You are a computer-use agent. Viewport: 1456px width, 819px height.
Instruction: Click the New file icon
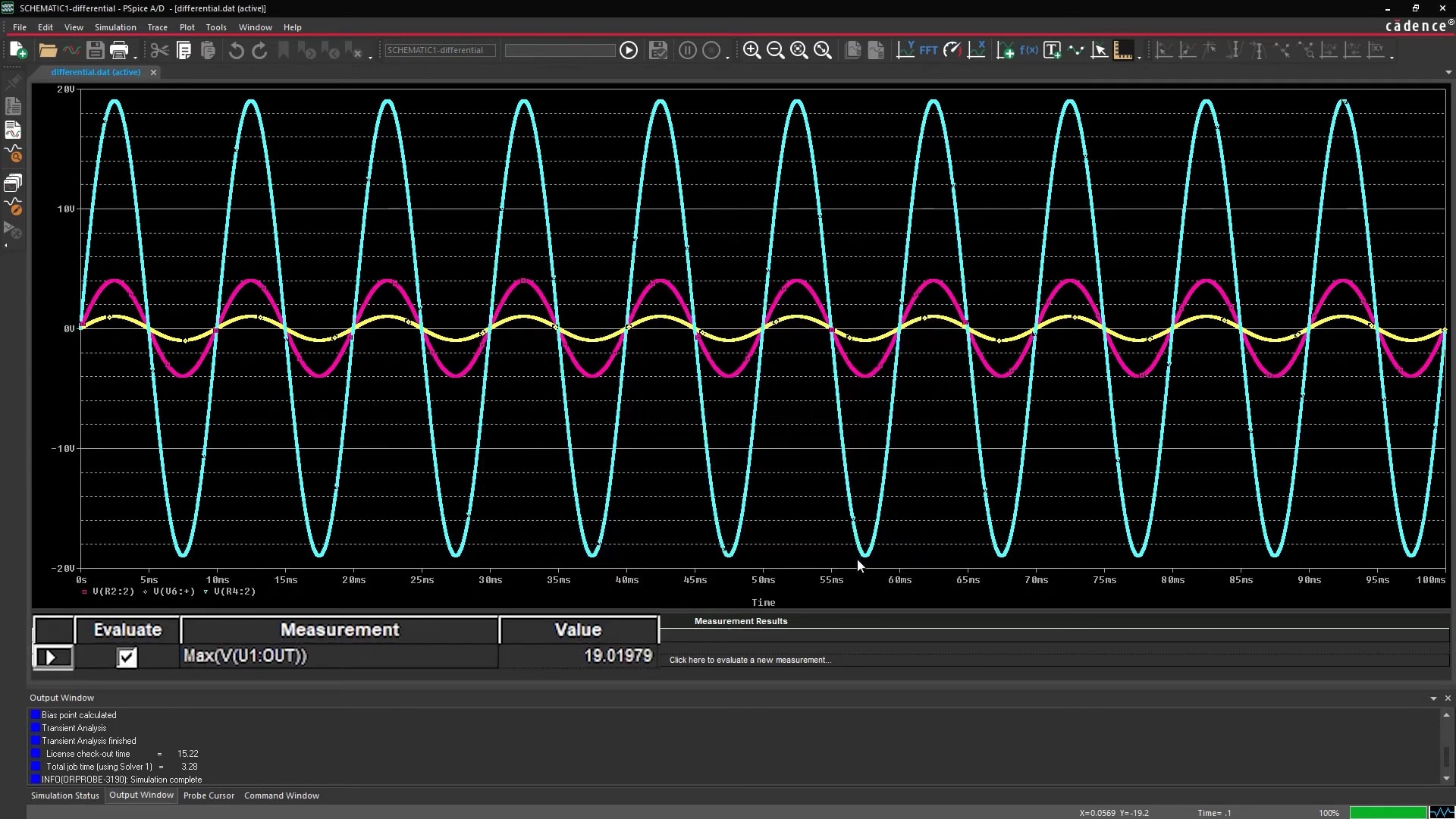click(x=18, y=51)
